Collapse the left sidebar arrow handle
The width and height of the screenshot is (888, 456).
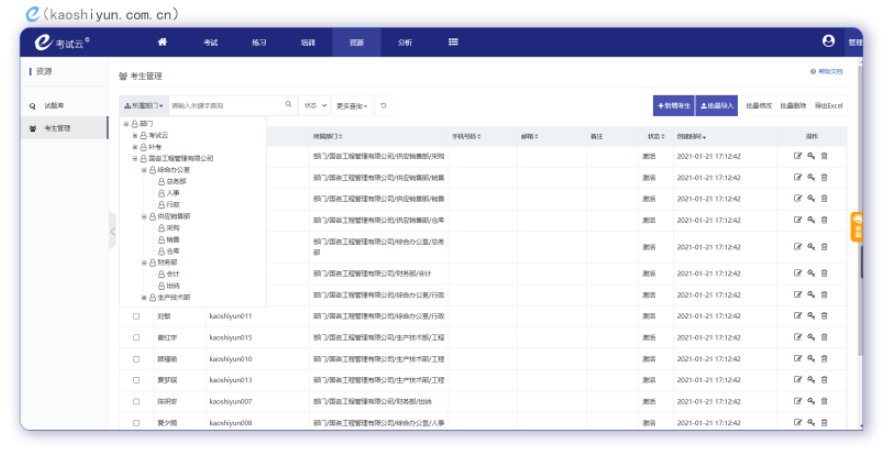[112, 232]
